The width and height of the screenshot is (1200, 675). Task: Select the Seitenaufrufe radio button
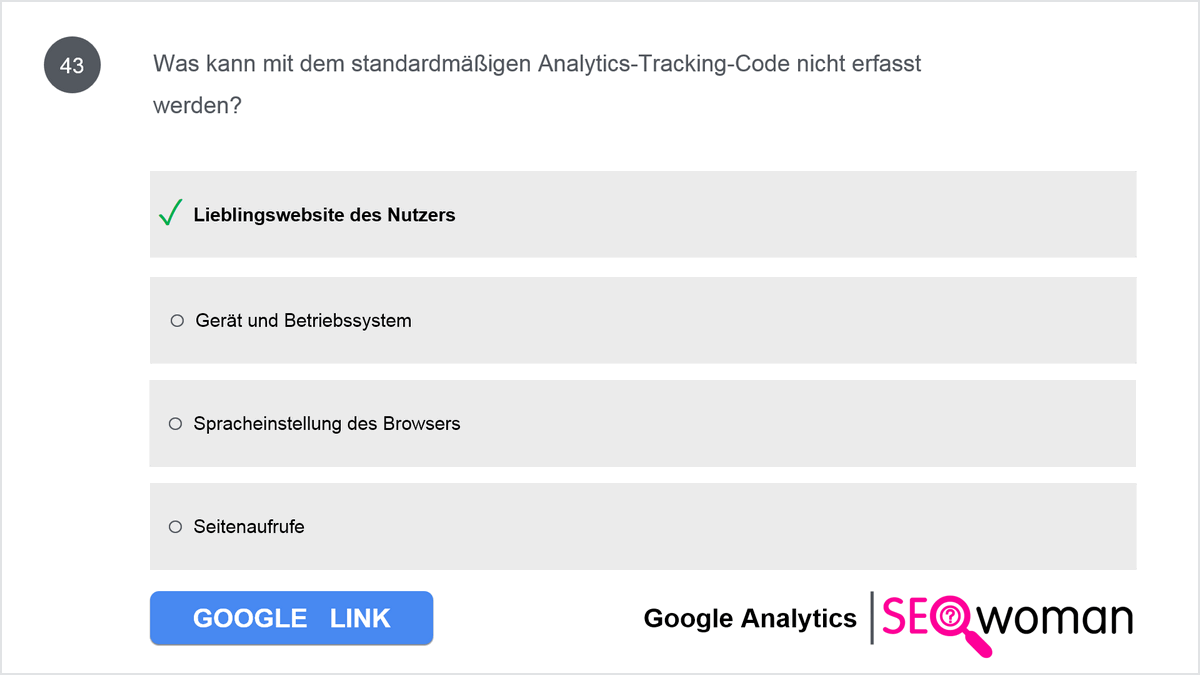(x=175, y=526)
